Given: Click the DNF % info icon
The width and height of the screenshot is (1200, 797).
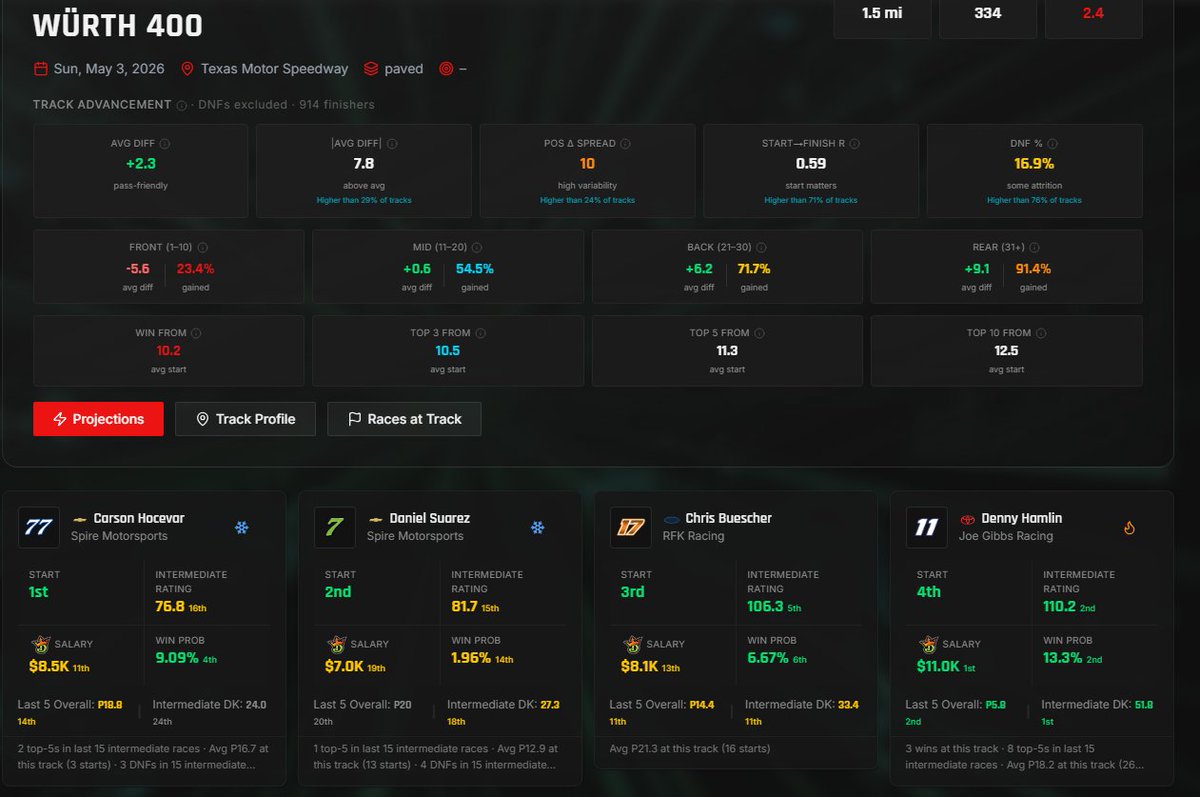Looking at the screenshot, I should click(1053, 144).
